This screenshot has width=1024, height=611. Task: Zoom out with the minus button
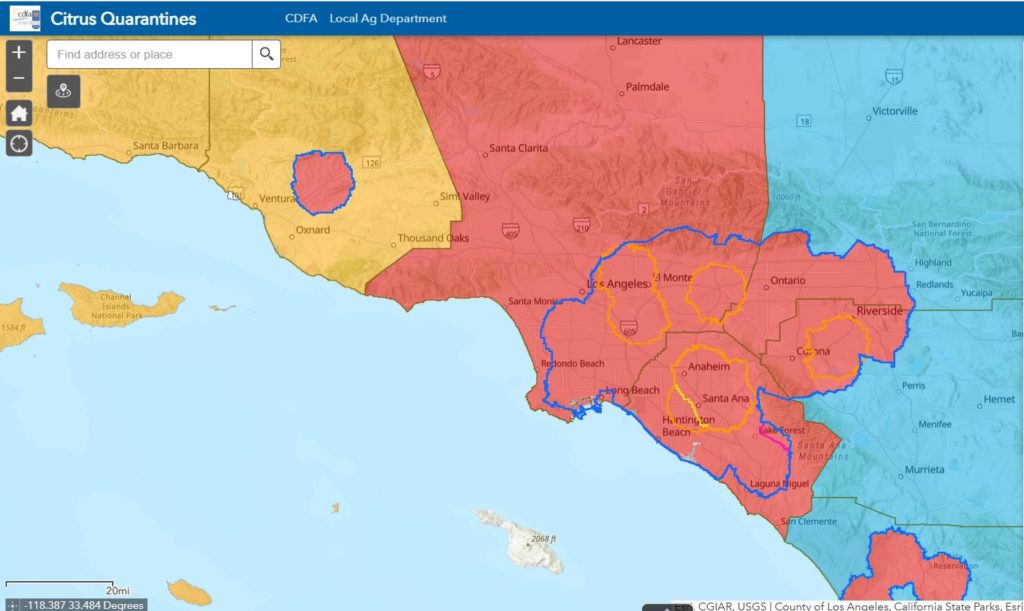[19, 79]
